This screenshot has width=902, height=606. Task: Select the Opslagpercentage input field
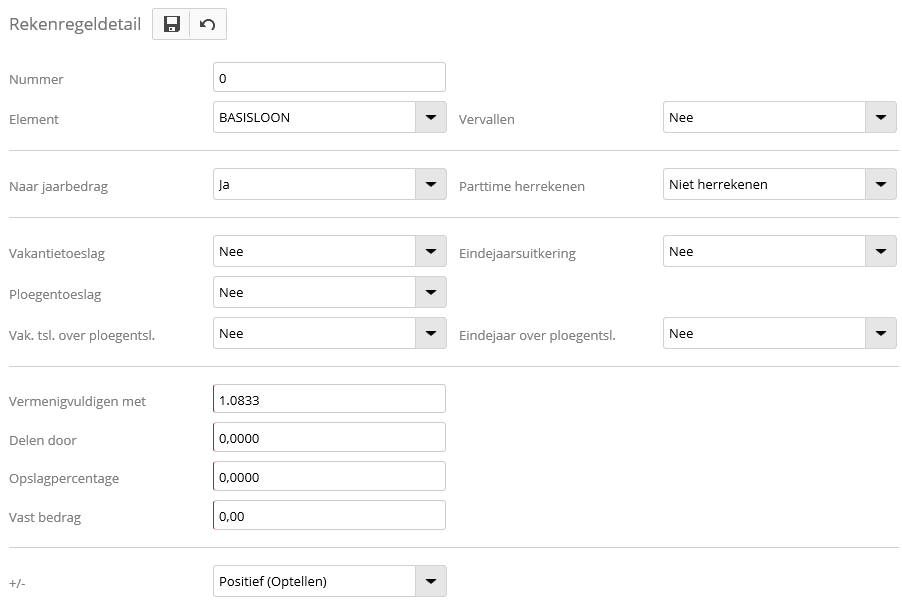329,477
